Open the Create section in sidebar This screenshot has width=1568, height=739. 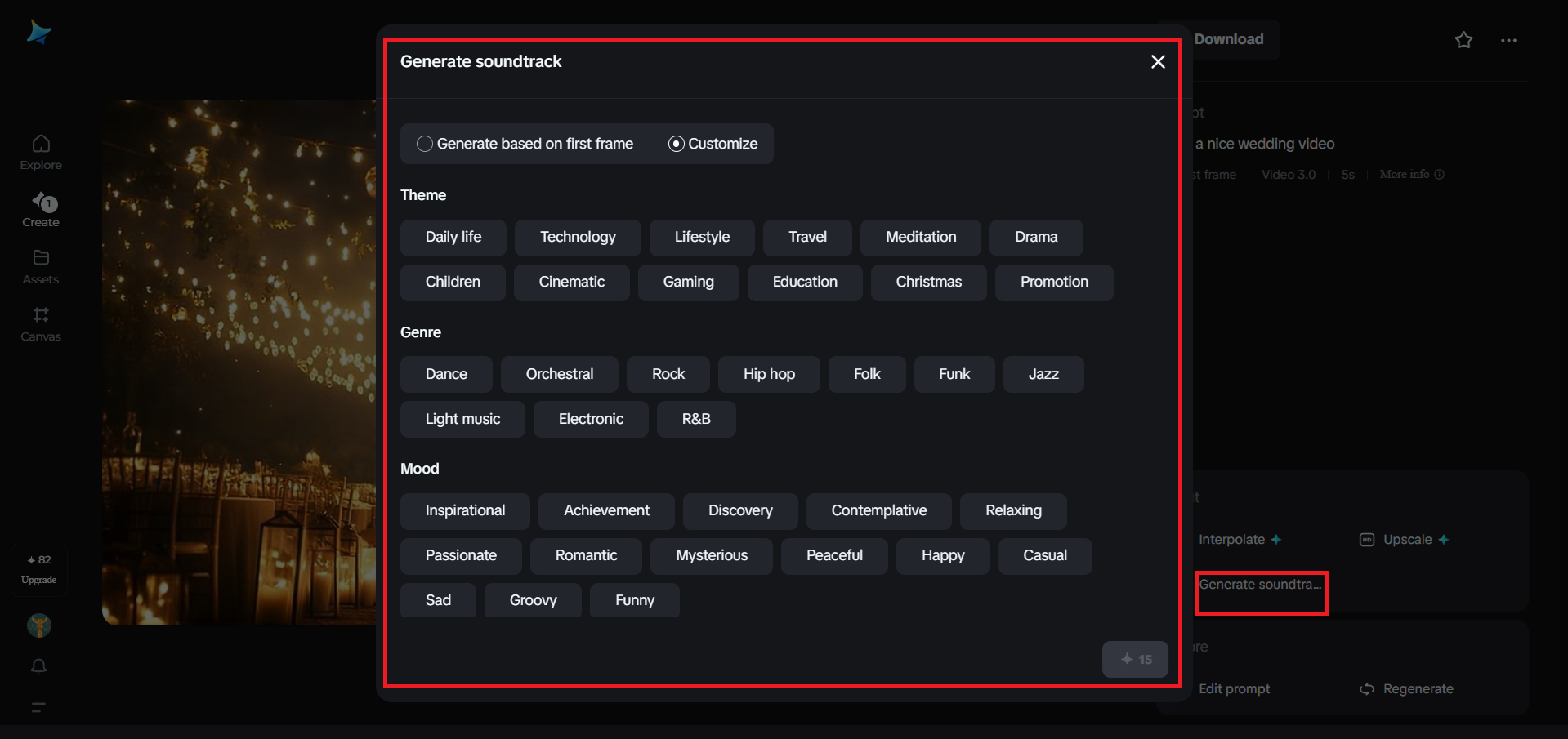(x=41, y=209)
